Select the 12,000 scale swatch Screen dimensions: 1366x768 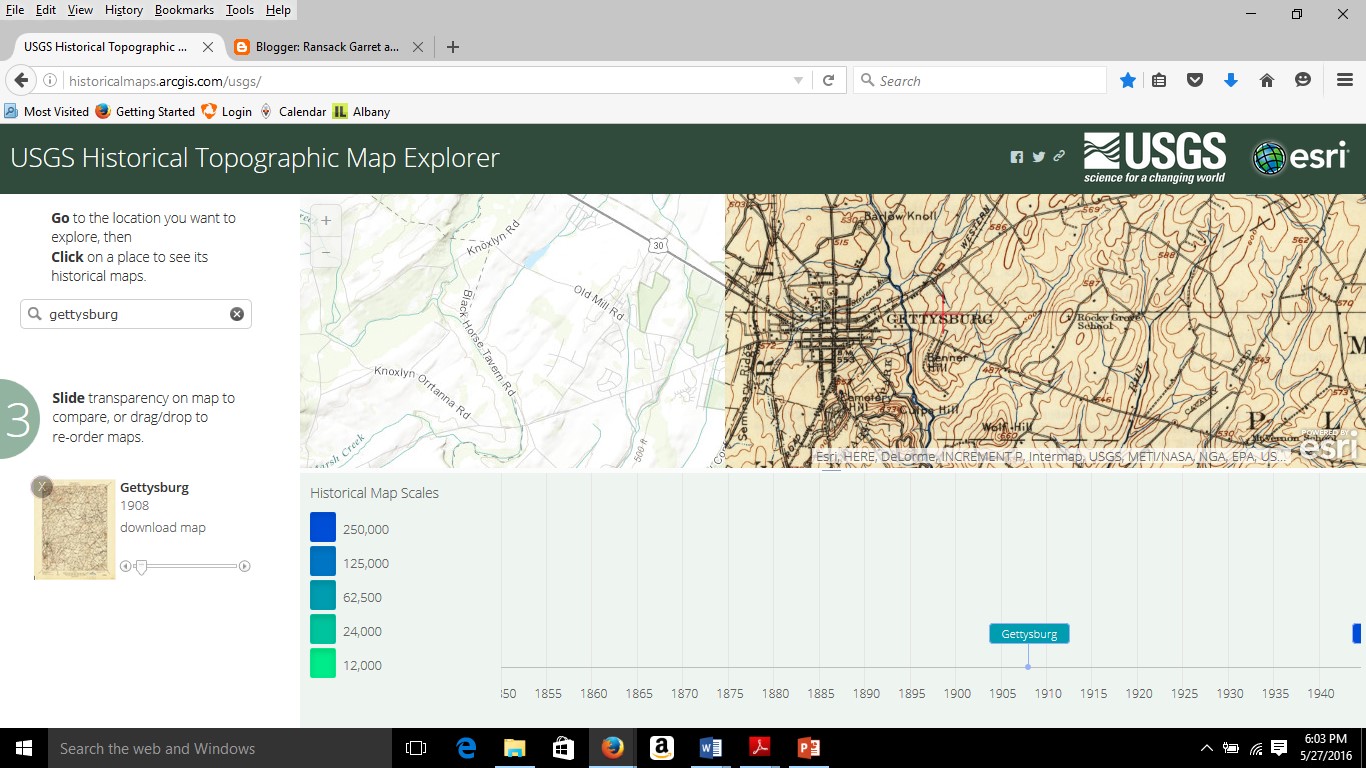323,663
